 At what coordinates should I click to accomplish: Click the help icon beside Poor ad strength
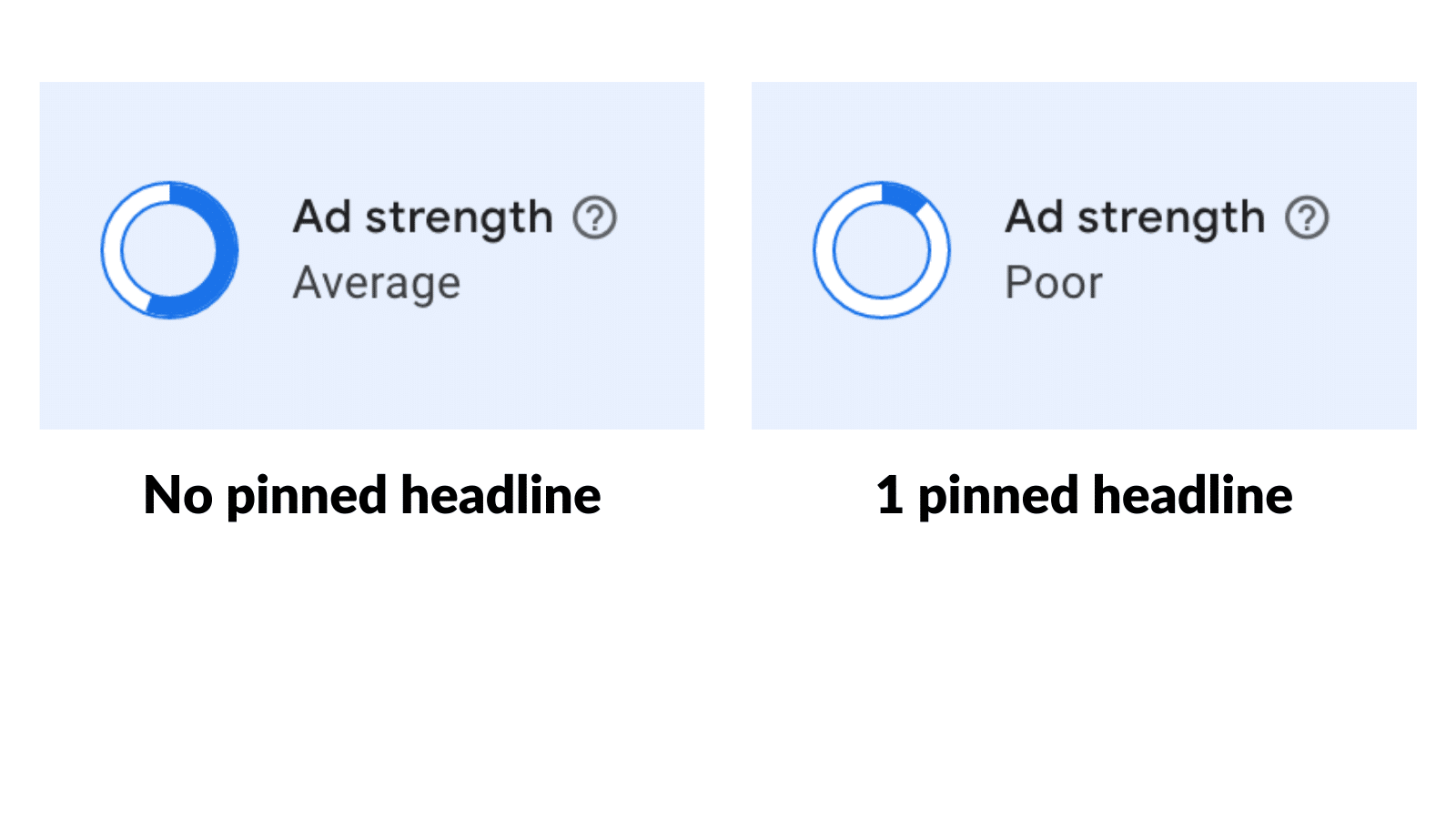pos(1307,218)
